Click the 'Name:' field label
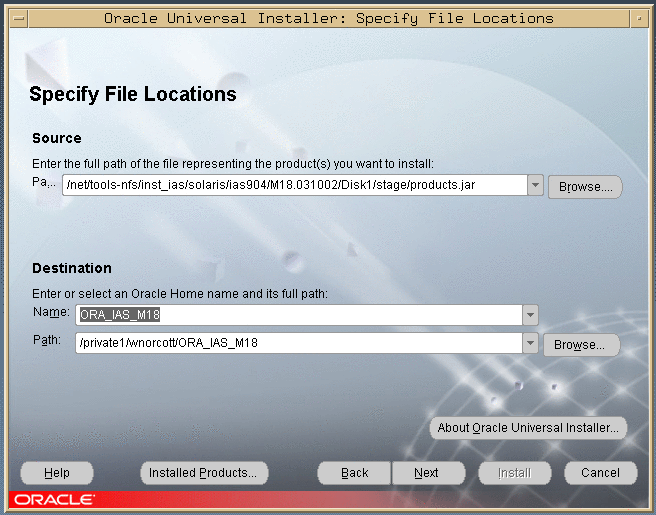Image resolution: width=656 pixels, height=515 pixels. click(51, 312)
